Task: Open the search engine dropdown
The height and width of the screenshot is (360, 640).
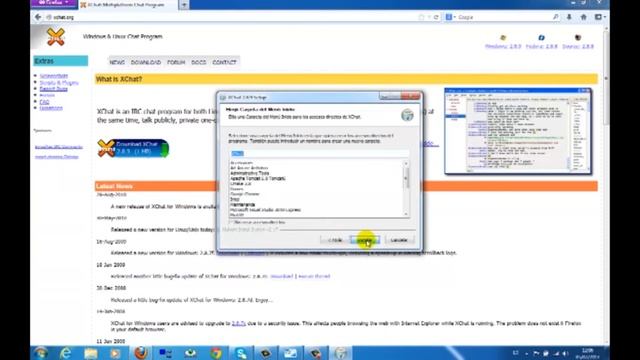Action: (x=451, y=17)
